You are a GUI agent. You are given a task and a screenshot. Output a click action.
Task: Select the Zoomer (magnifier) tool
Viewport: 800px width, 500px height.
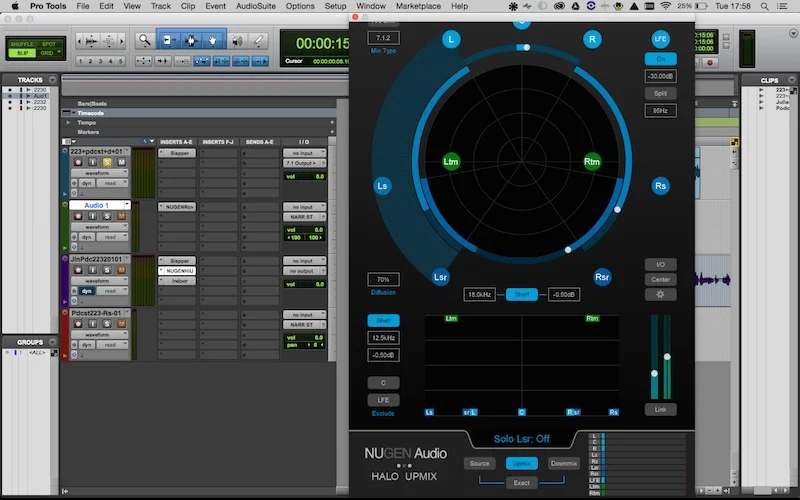pyautogui.click(x=145, y=40)
